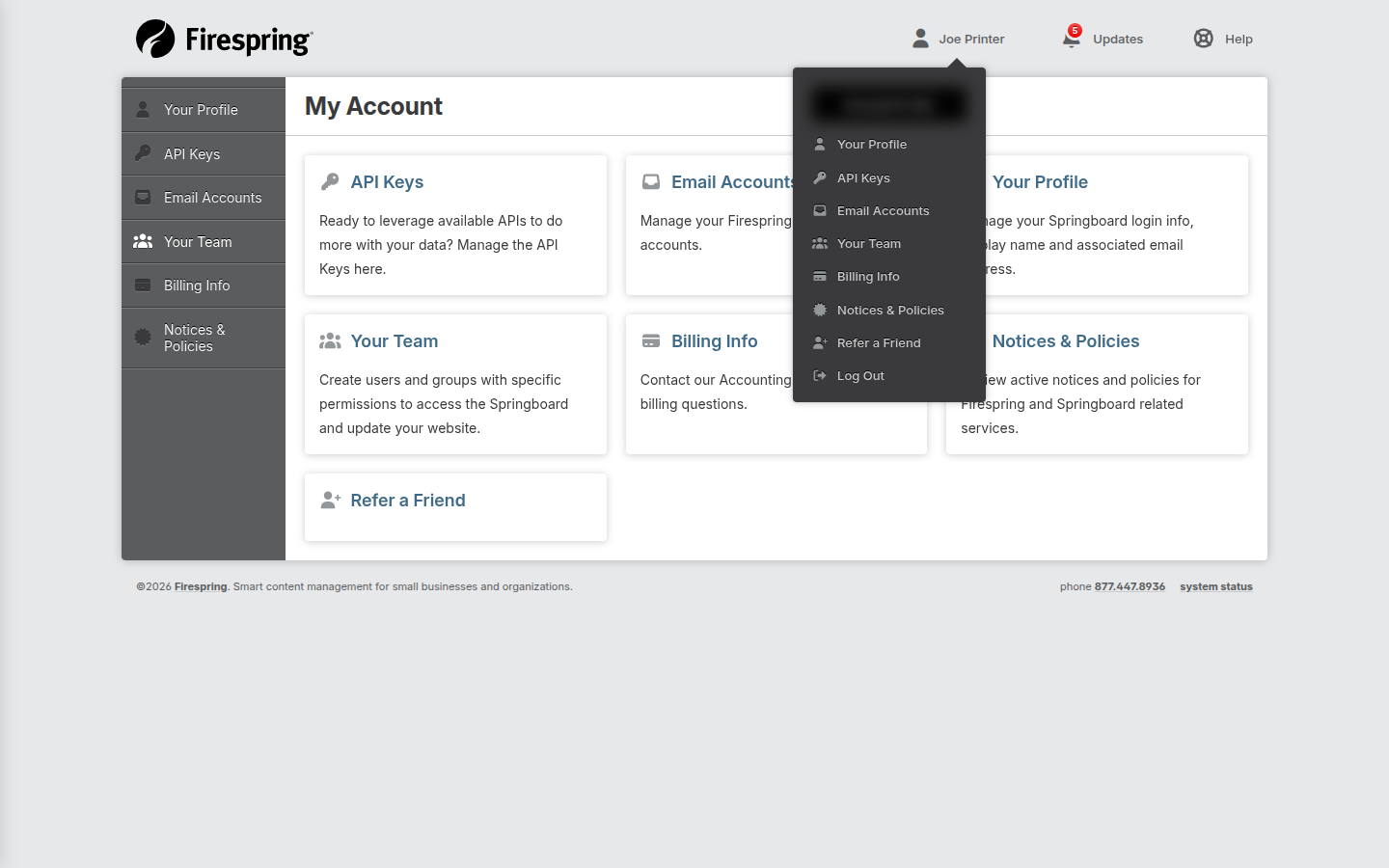The width and height of the screenshot is (1389, 868).
Task: Click the credit card icon on the Billing Info card
Action: tap(651, 340)
